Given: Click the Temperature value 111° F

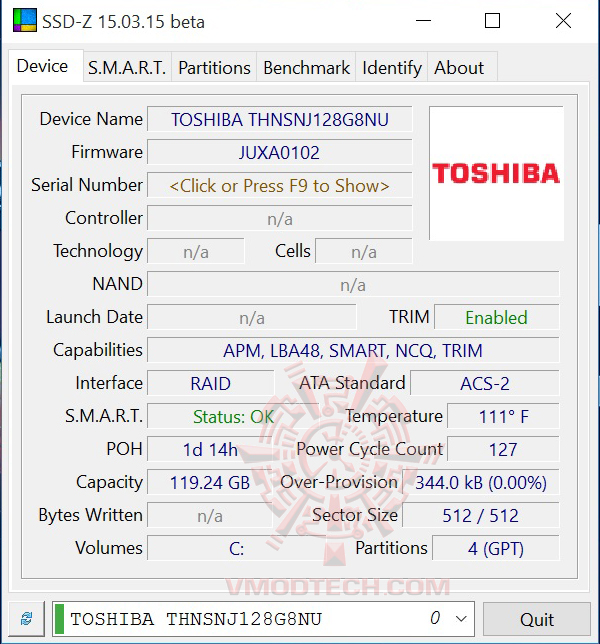Looking at the screenshot, I should (503, 417).
